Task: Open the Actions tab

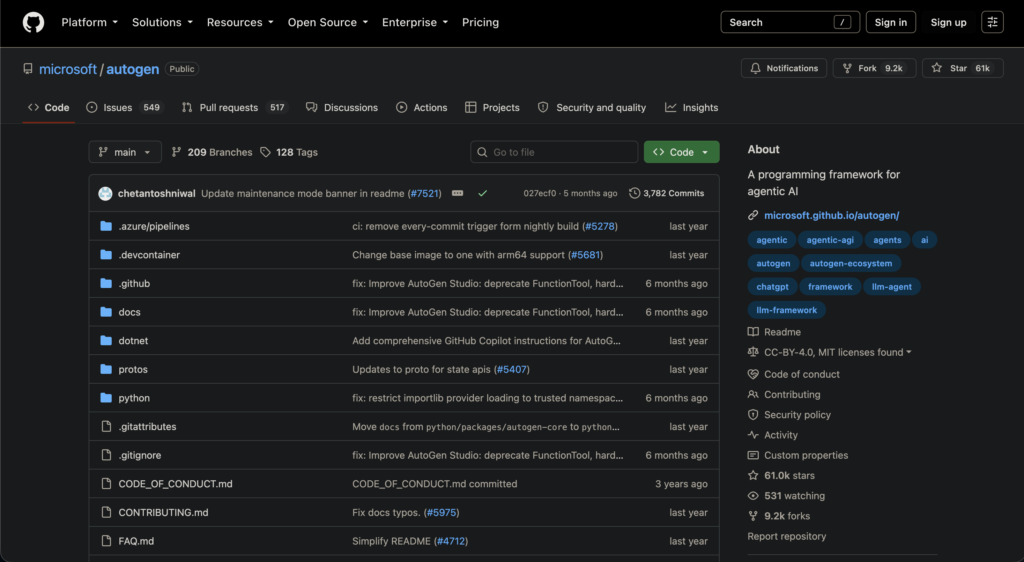Action: pyautogui.click(x=421, y=107)
